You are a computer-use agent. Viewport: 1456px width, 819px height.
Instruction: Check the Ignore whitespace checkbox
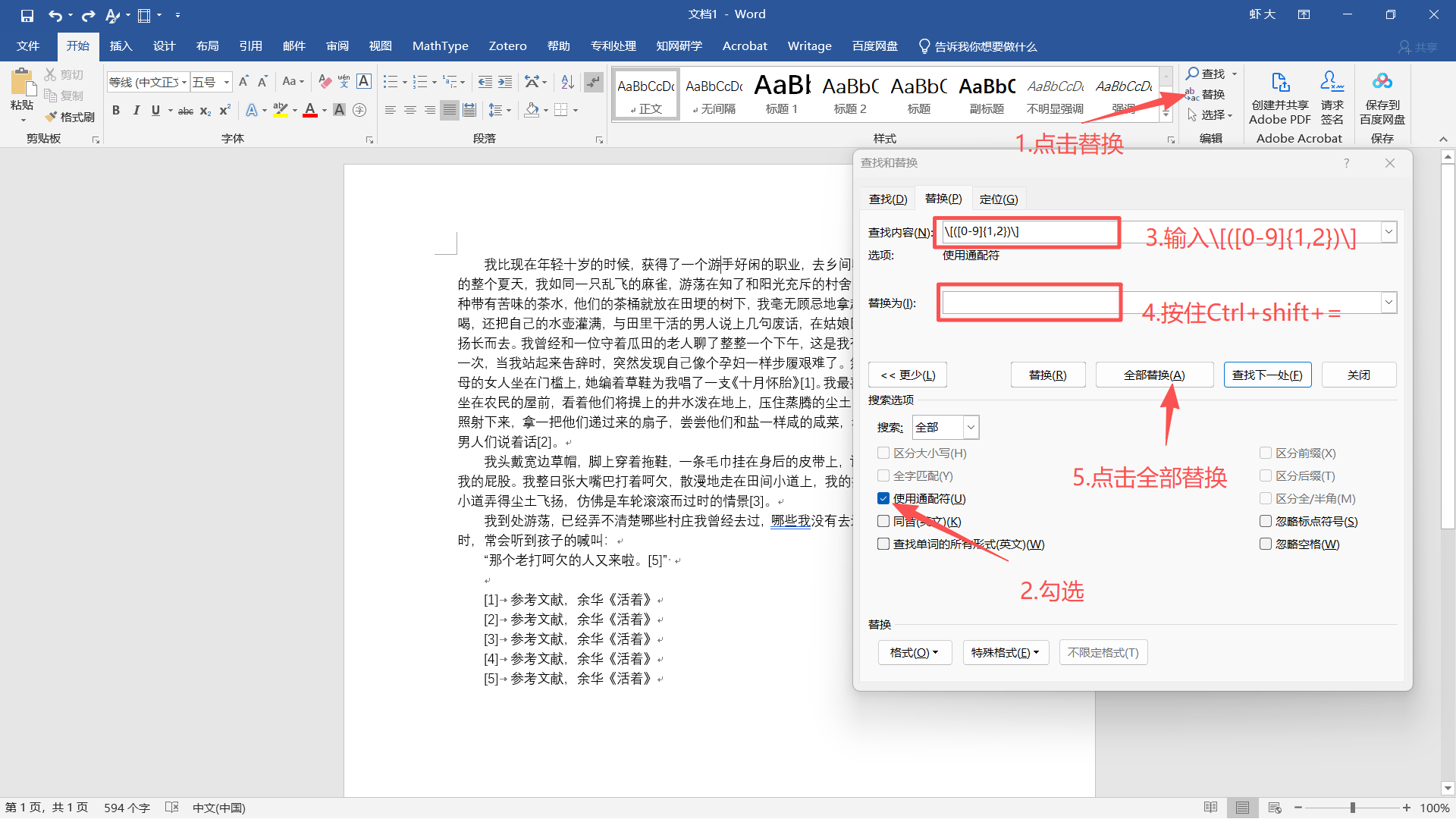click(1266, 544)
